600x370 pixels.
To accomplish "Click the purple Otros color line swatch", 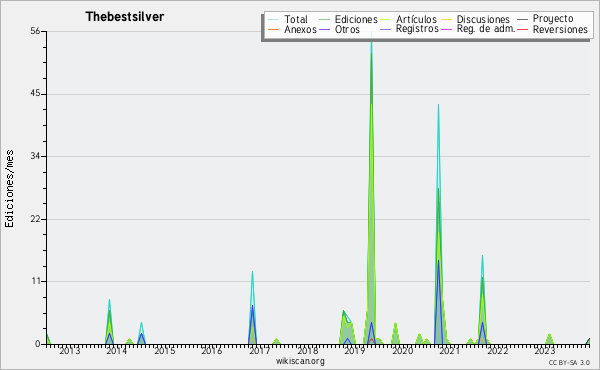I will tap(324, 29).
